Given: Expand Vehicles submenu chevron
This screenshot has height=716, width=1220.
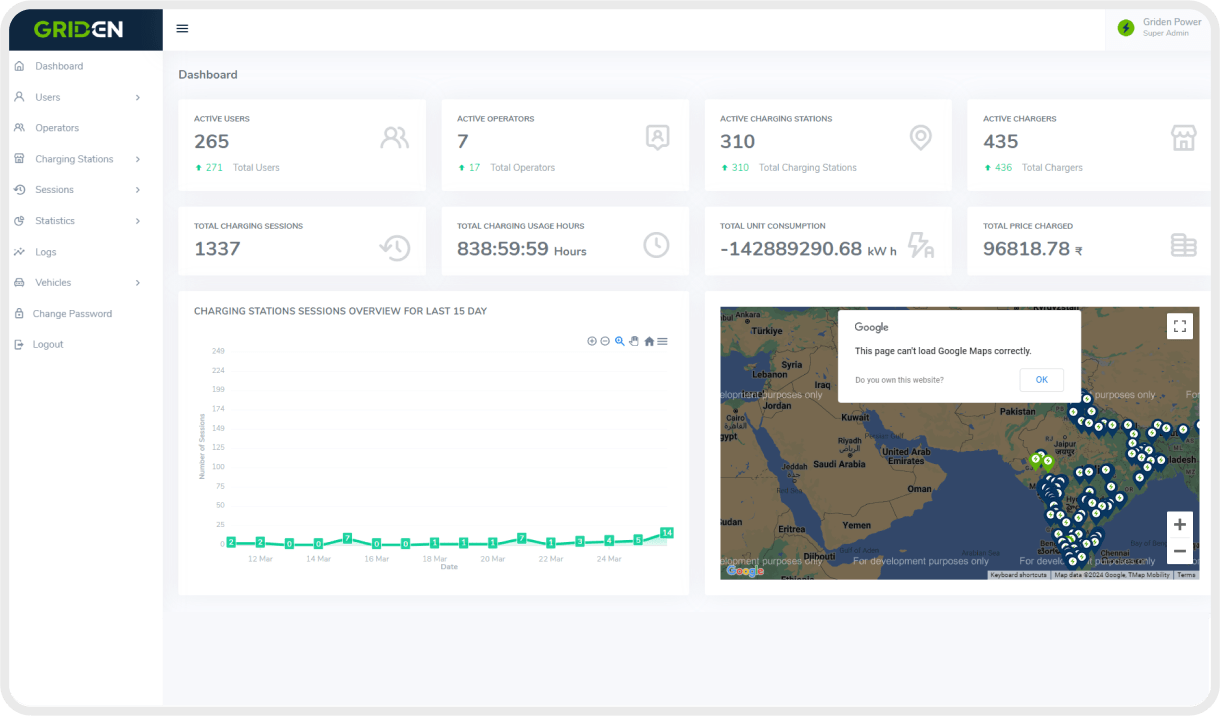Looking at the screenshot, I should (138, 283).
